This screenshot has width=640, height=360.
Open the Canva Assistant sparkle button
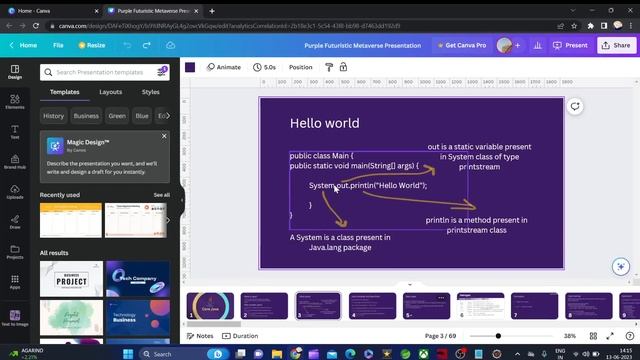(621, 267)
